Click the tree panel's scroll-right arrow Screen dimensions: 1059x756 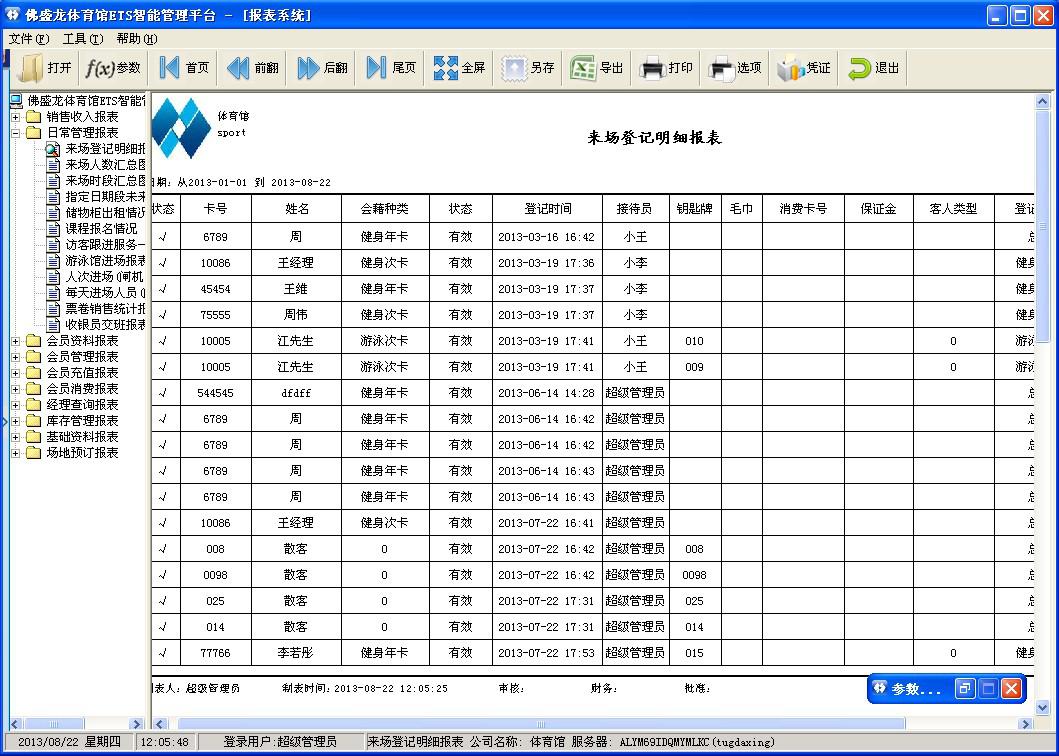136,724
